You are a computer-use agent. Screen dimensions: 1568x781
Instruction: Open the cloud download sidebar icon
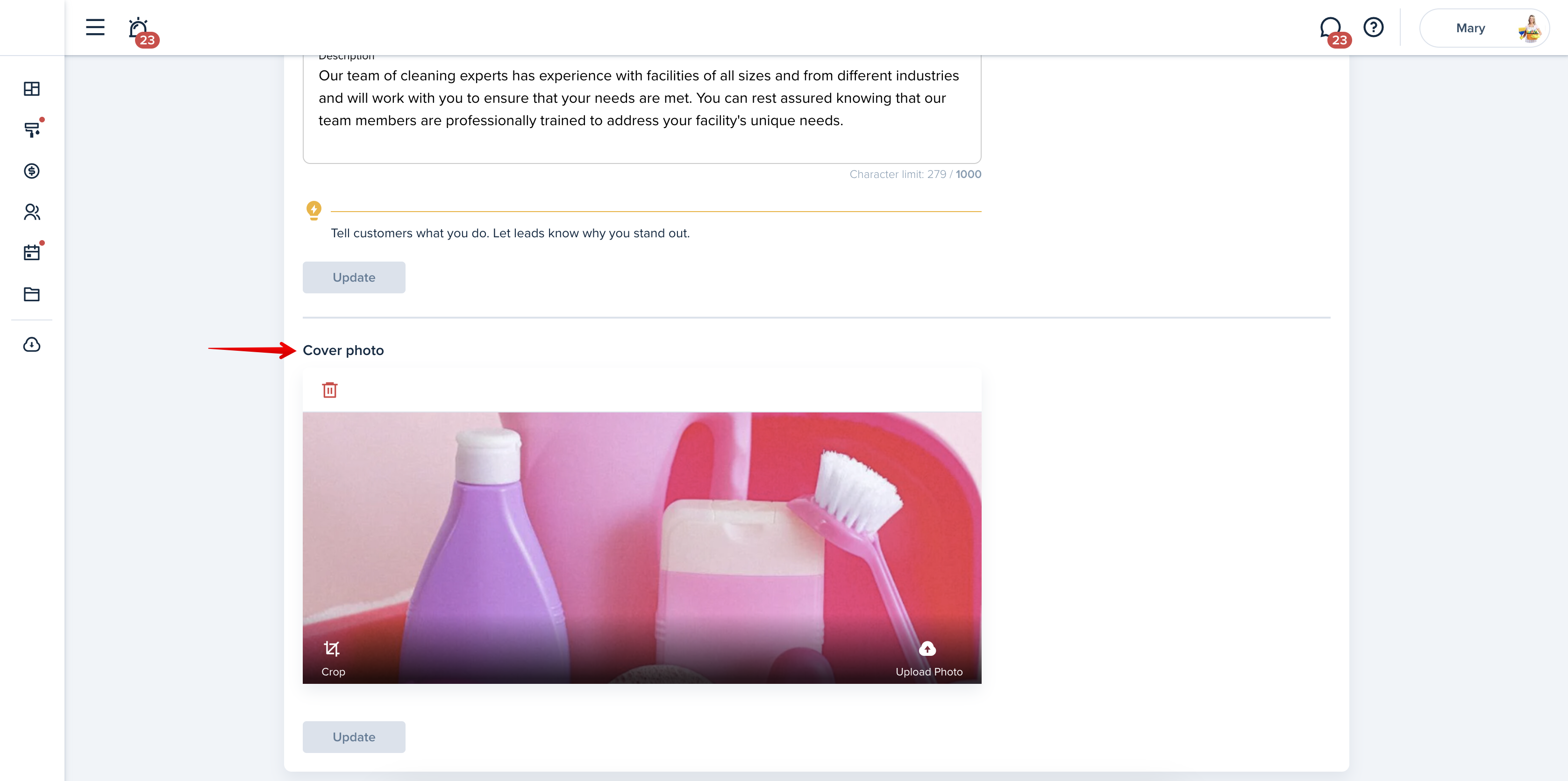coord(32,345)
